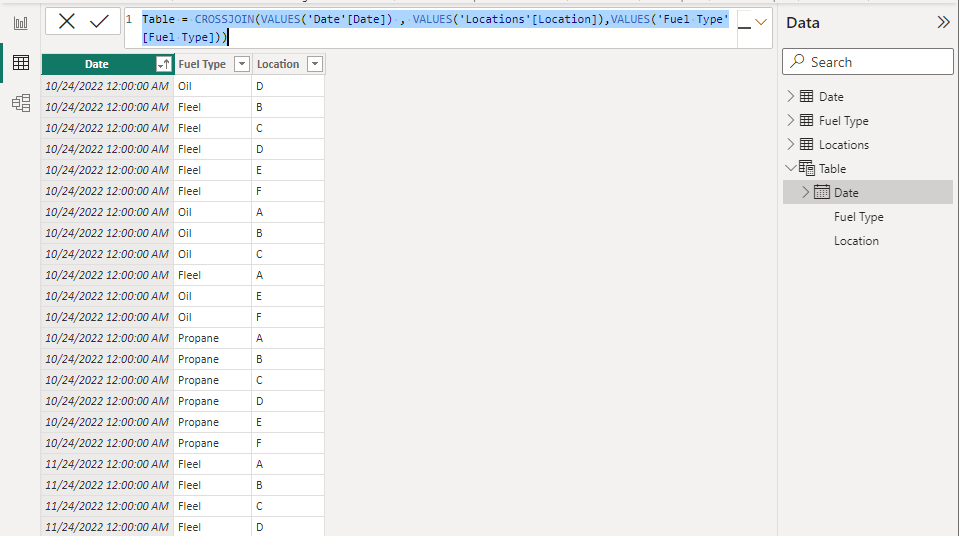
Task: Select the first Propane cell
Action: point(212,338)
